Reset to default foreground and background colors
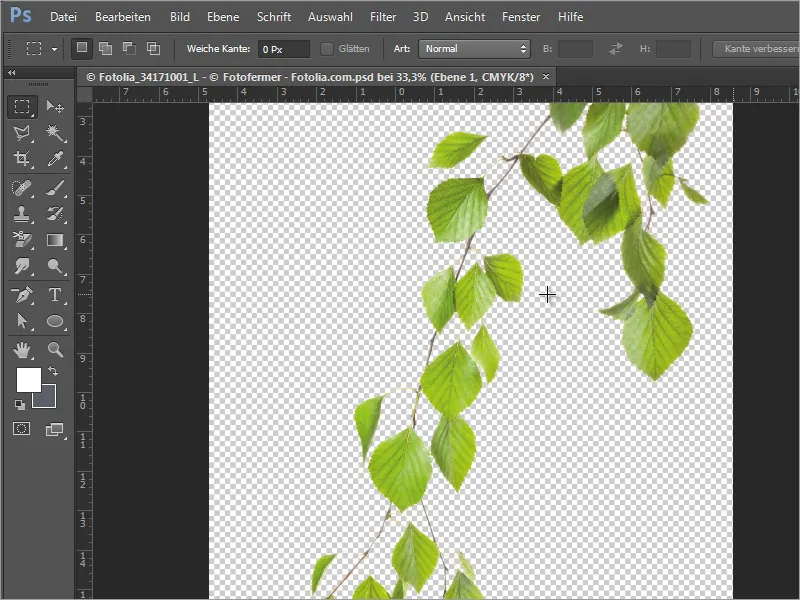 tap(20, 405)
